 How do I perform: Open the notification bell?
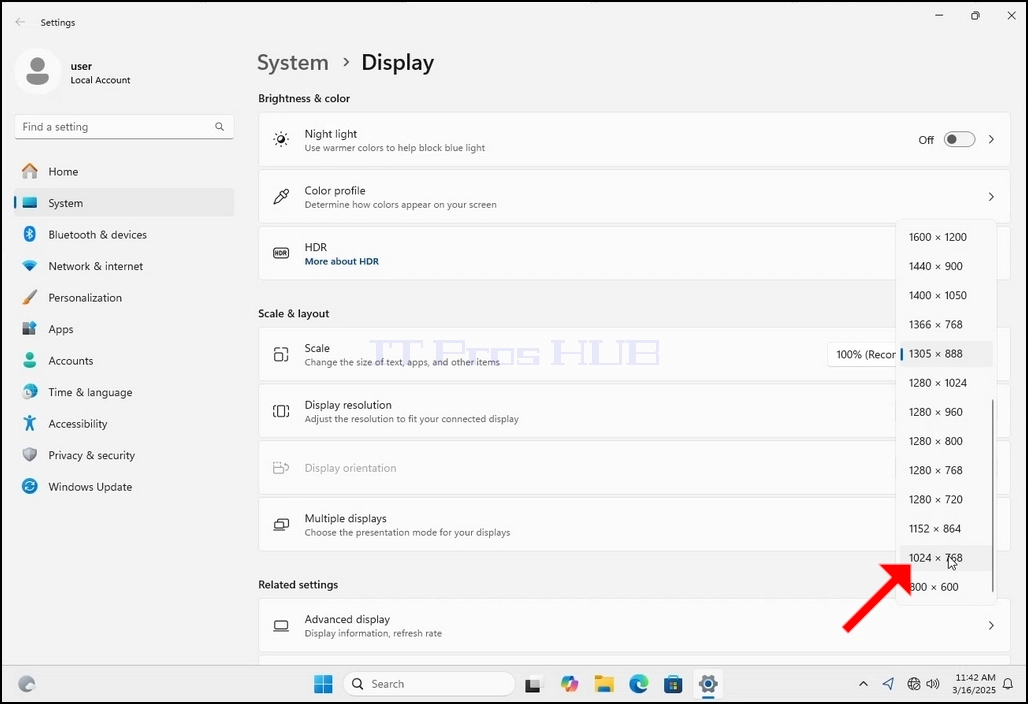[x=1008, y=684]
